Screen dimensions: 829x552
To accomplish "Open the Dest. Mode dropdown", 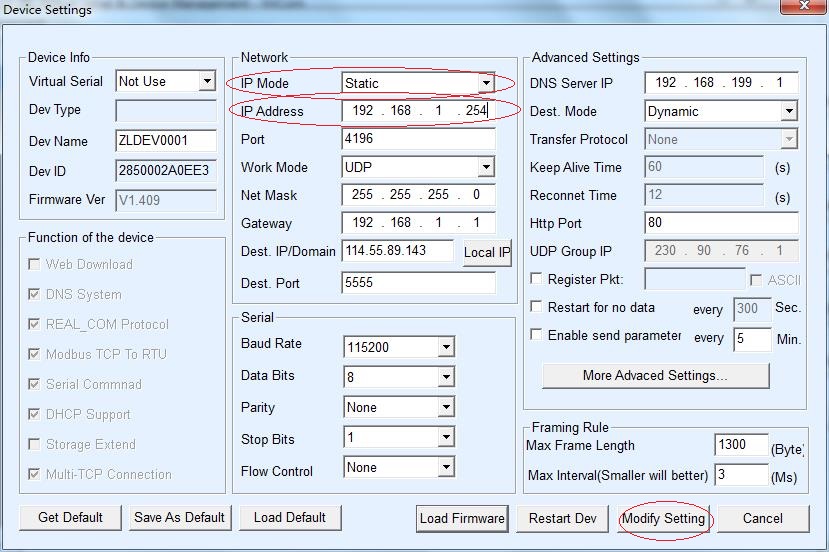I will pos(788,111).
